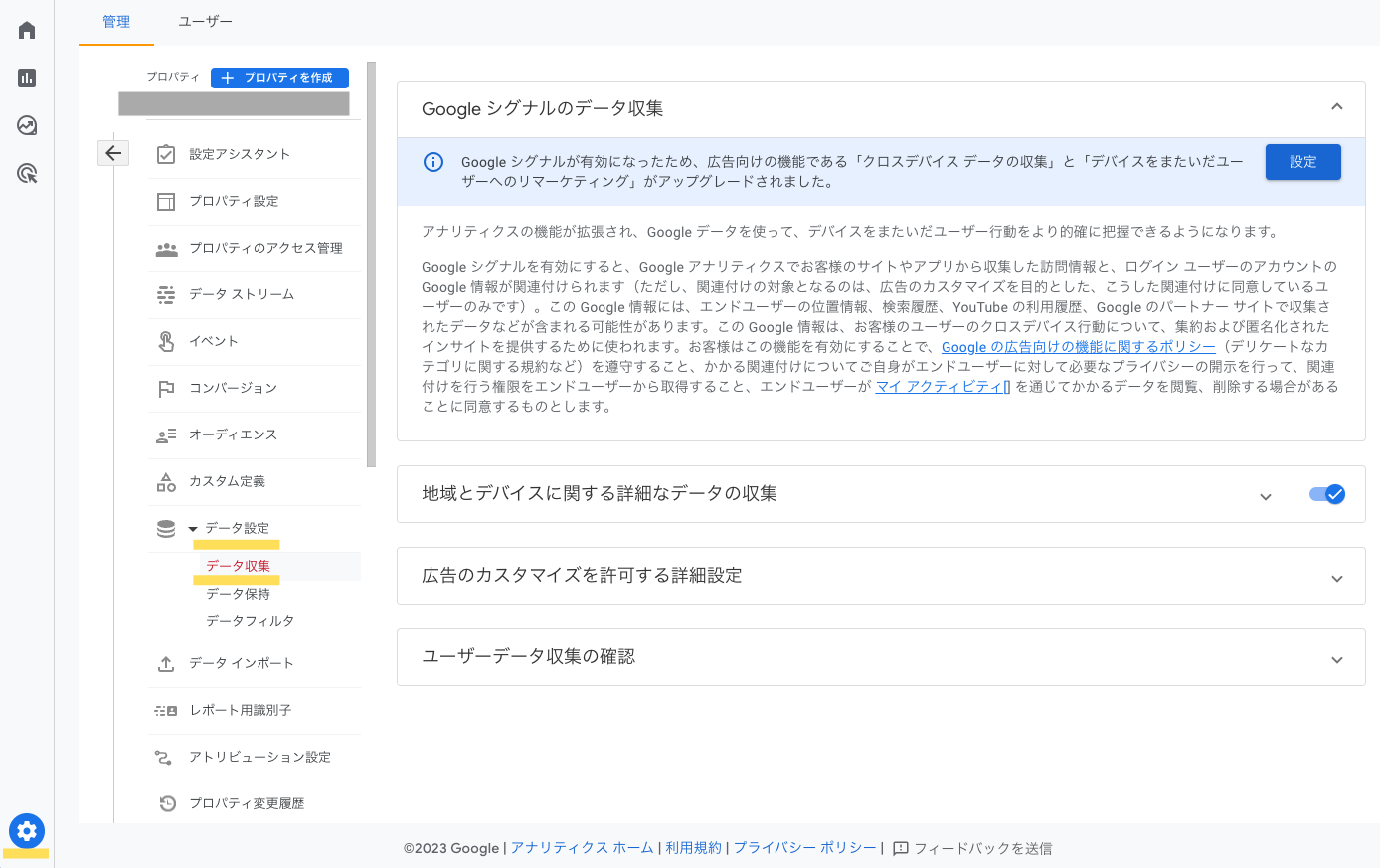Open 利用規約 footer link

[x=694, y=848]
